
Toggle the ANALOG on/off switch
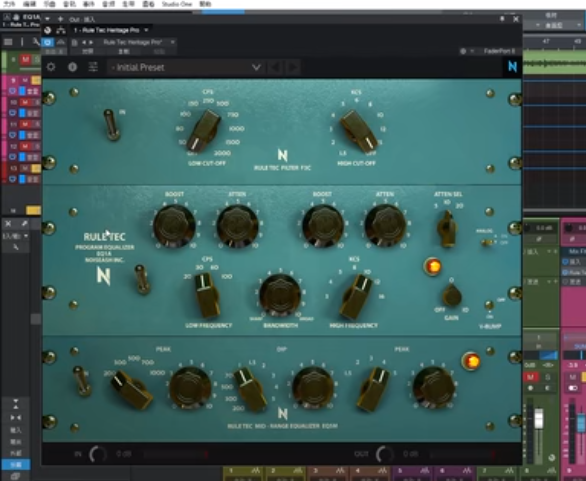point(487,242)
